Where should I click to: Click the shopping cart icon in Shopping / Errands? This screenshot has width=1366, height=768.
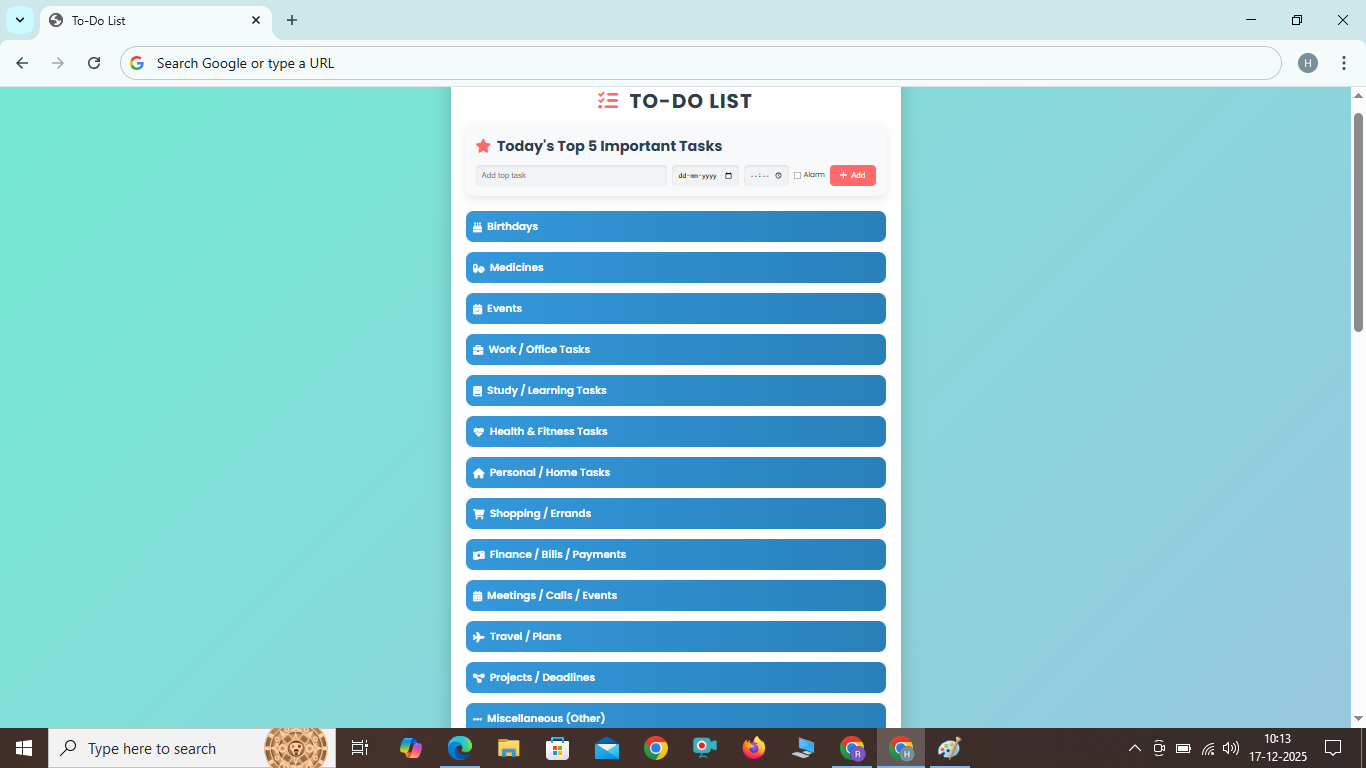(x=479, y=514)
